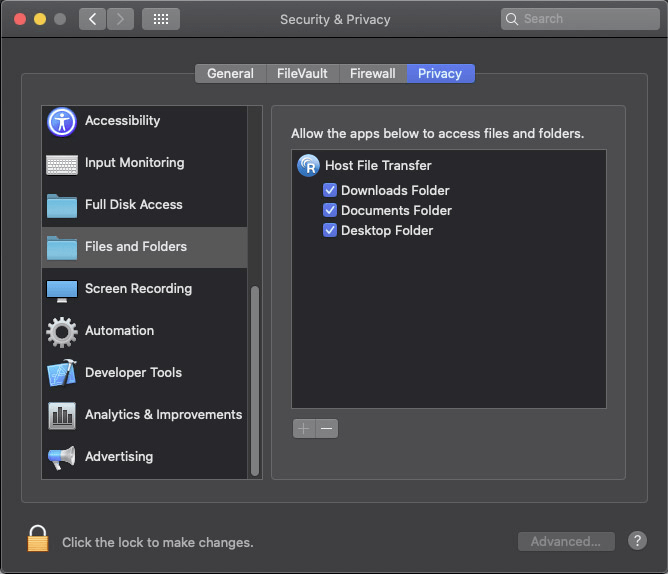Click the Host File Transfer app icon
This screenshot has width=669, height=575.
(308, 166)
